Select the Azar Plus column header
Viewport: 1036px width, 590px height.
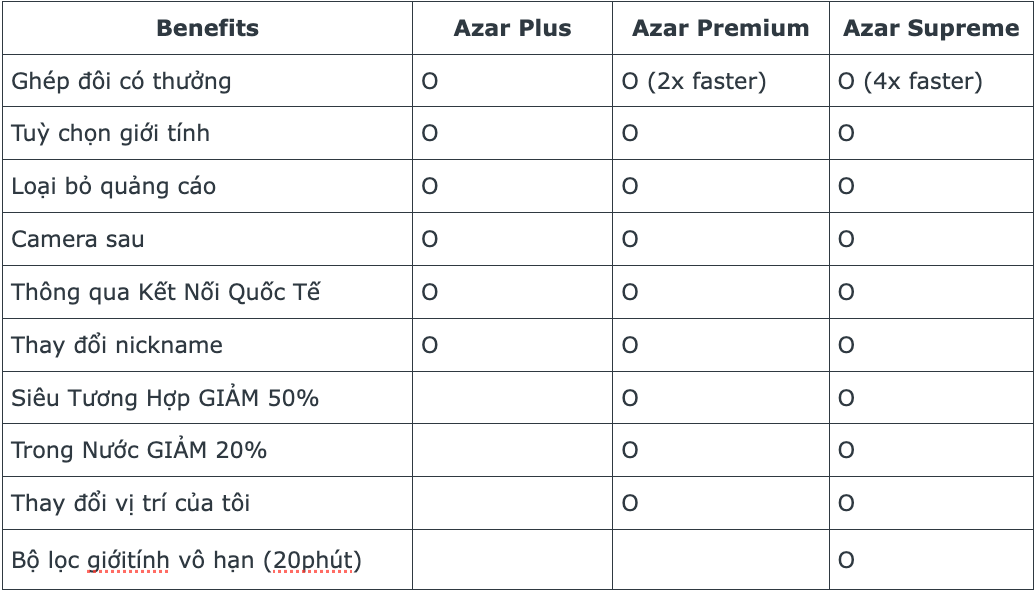click(x=512, y=28)
